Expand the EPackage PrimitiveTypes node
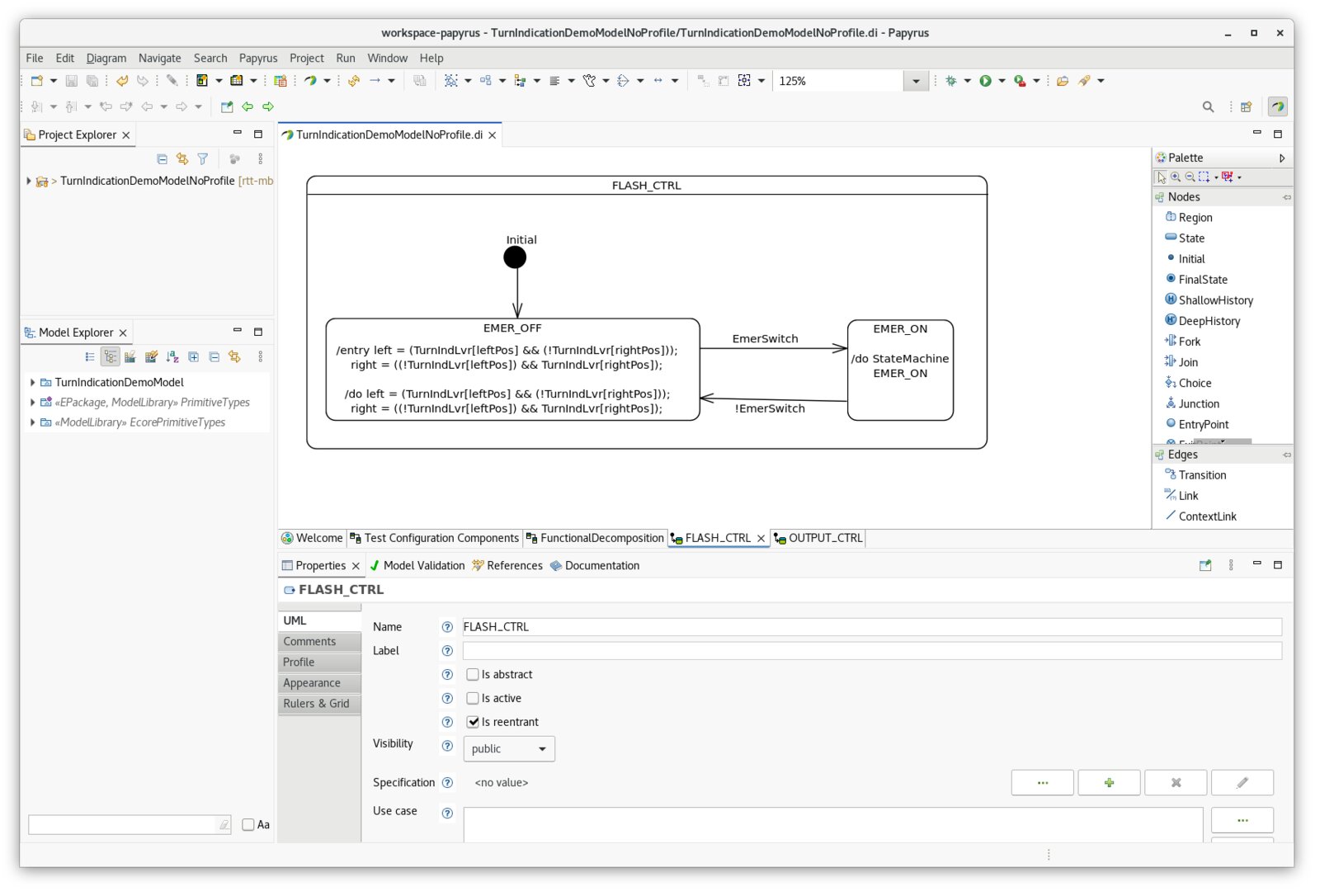The image size is (1320, 896). click(32, 403)
